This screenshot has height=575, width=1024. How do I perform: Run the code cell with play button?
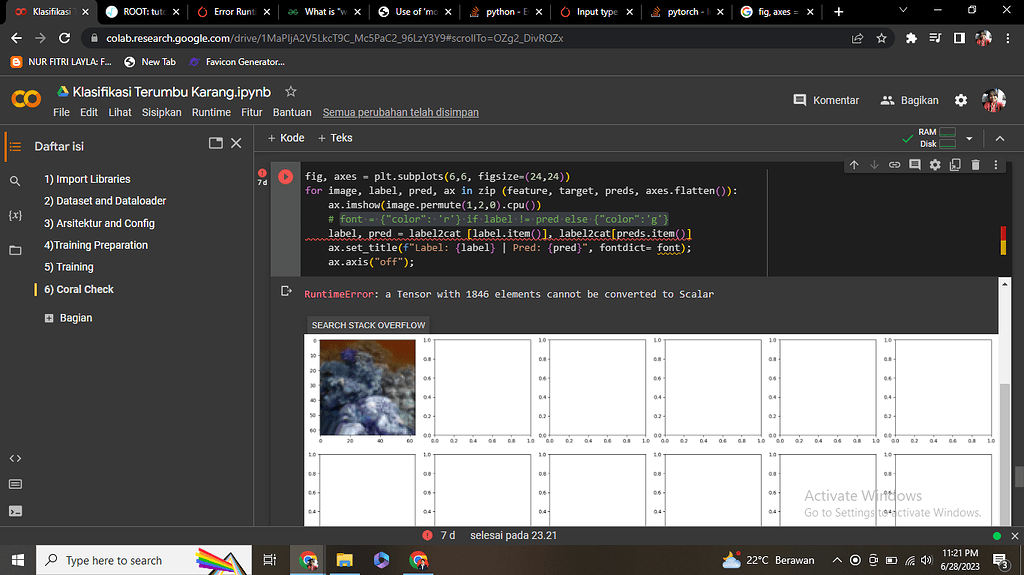point(285,176)
